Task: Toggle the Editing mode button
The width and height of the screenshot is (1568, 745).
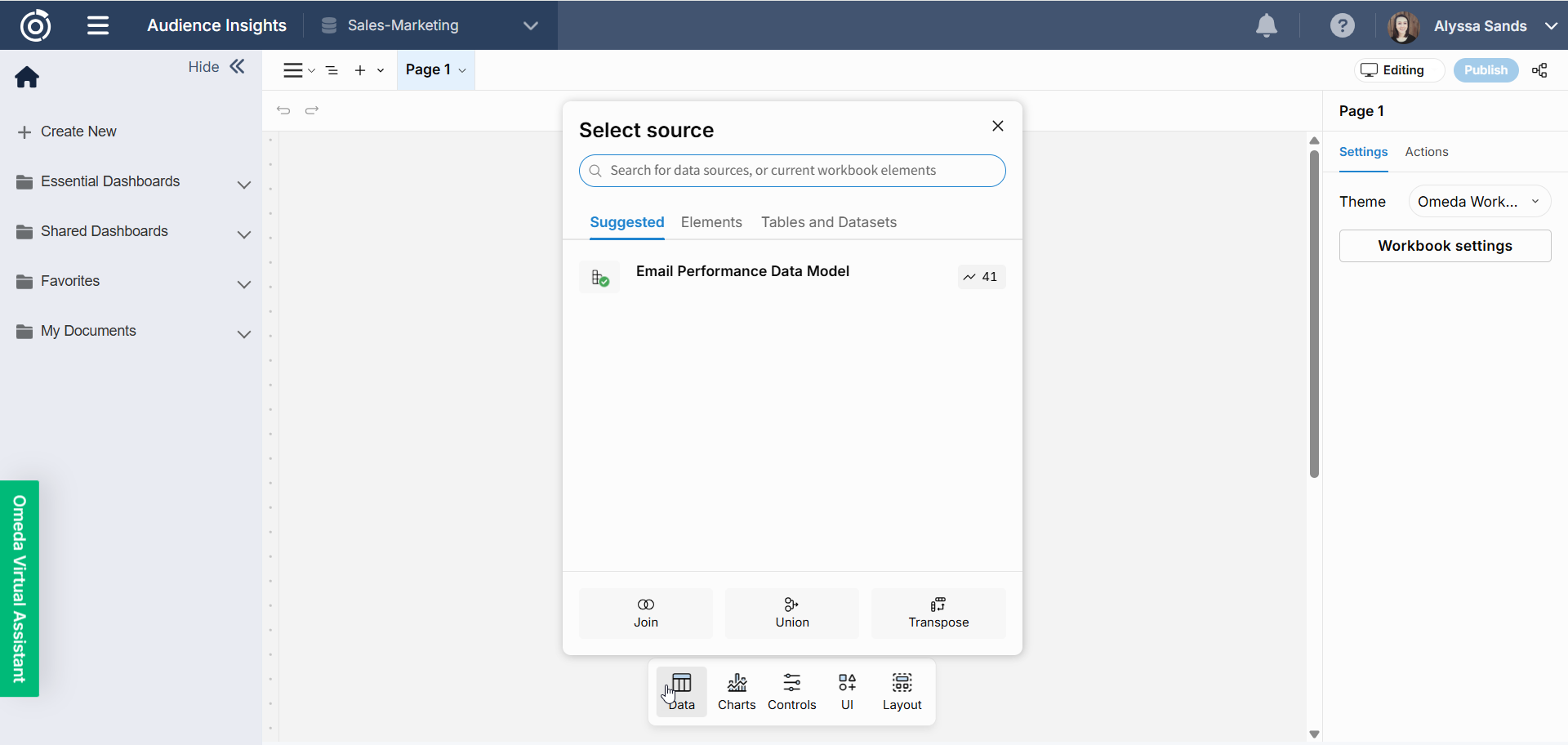Action: coord(1399,70)
